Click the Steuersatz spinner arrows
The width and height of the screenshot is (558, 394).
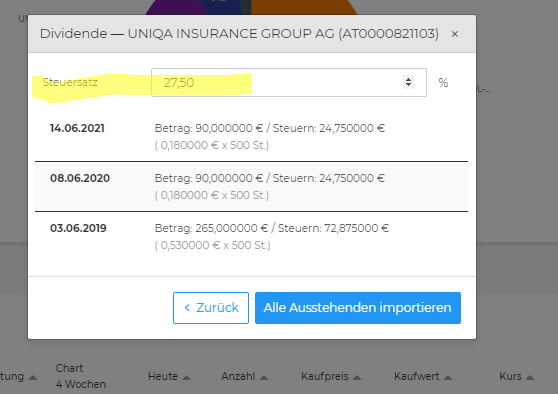[408, 82]
